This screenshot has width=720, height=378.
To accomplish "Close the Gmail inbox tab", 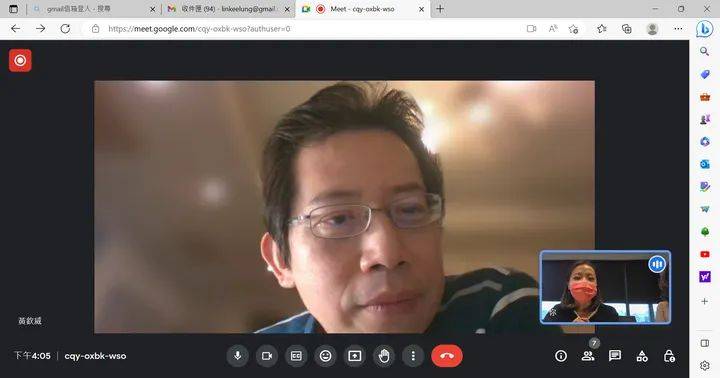I will [287, 9].
